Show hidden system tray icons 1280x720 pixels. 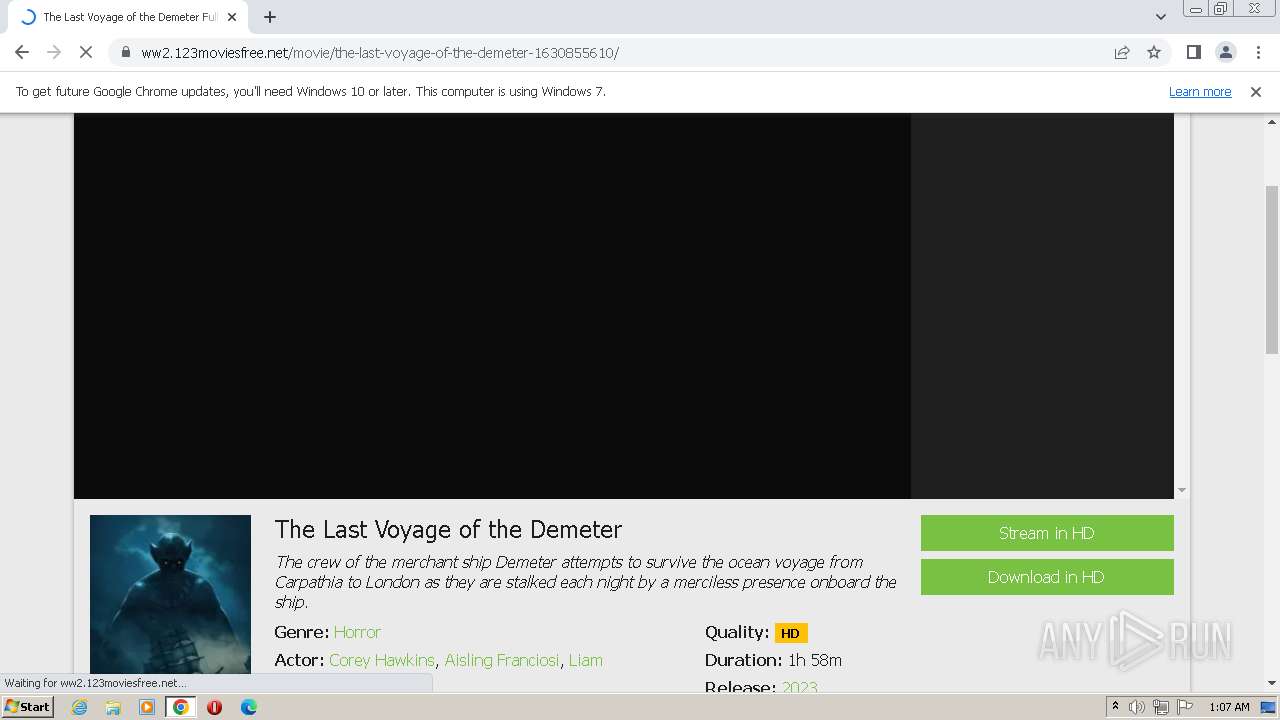coord(1115,706)
